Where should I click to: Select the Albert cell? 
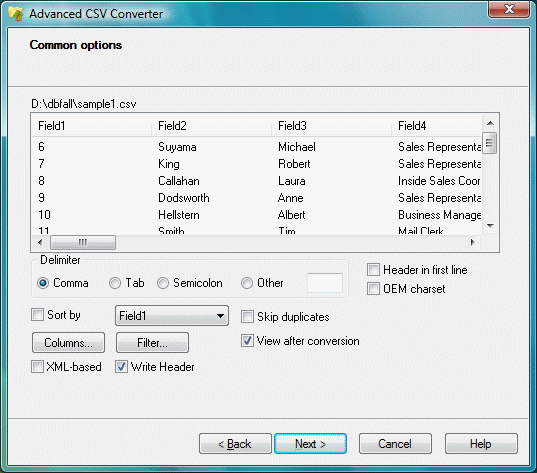[291, 215]
